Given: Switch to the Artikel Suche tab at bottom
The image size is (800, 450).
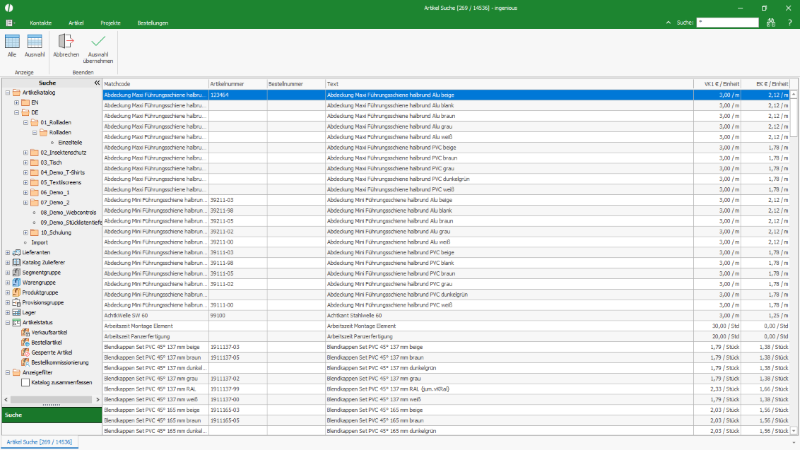Looking at the screenshot, I should (x=39, y=442).
